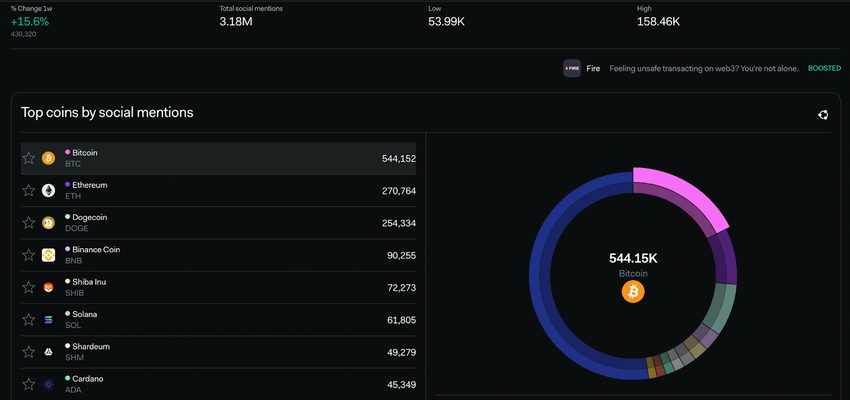850x400 pixels.
Task: Open the Shardeum name link
Action: pos(91,346)
